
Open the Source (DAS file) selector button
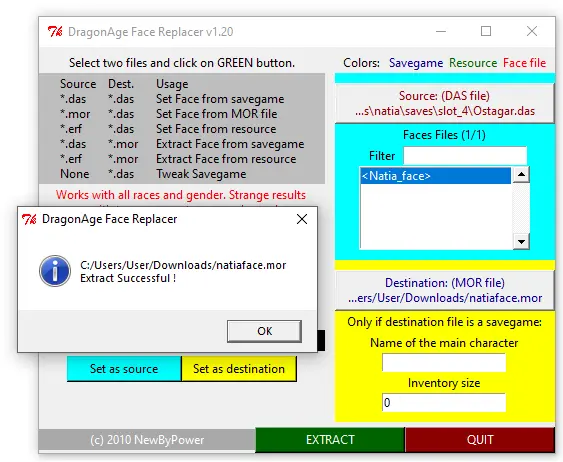coord(445,103)
